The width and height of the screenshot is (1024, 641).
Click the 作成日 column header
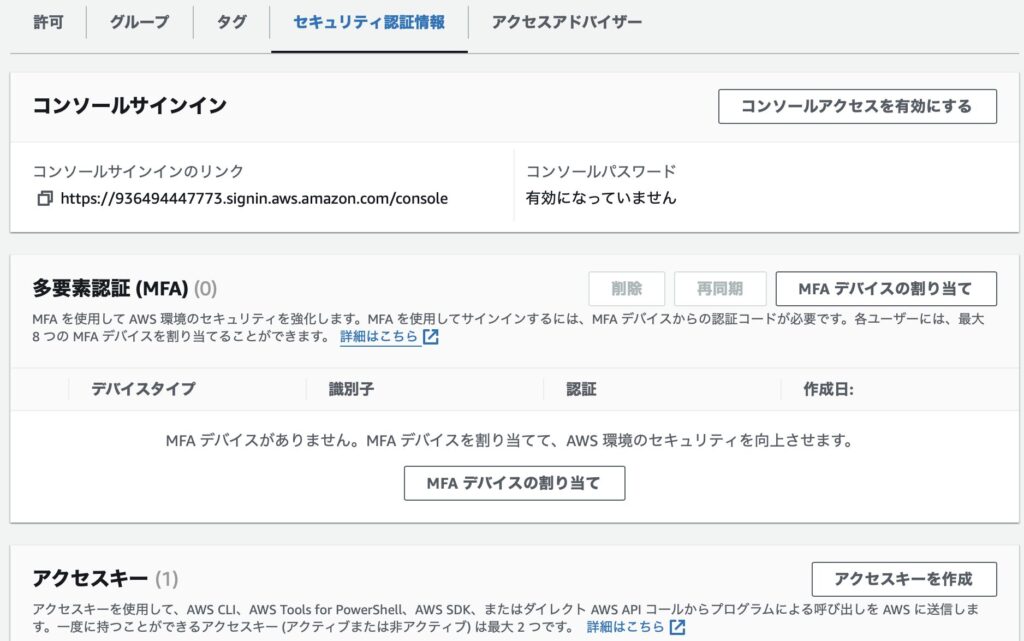coord(828,389)
